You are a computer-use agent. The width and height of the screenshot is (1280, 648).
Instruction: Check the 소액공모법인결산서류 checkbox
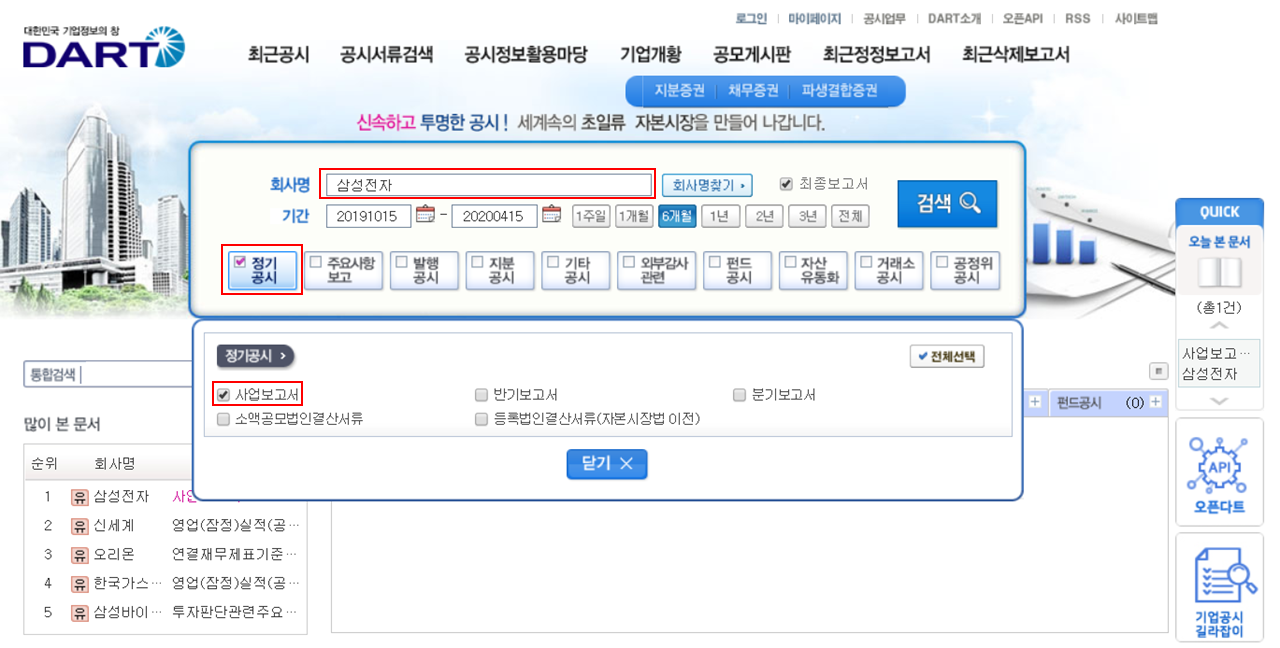224,420
